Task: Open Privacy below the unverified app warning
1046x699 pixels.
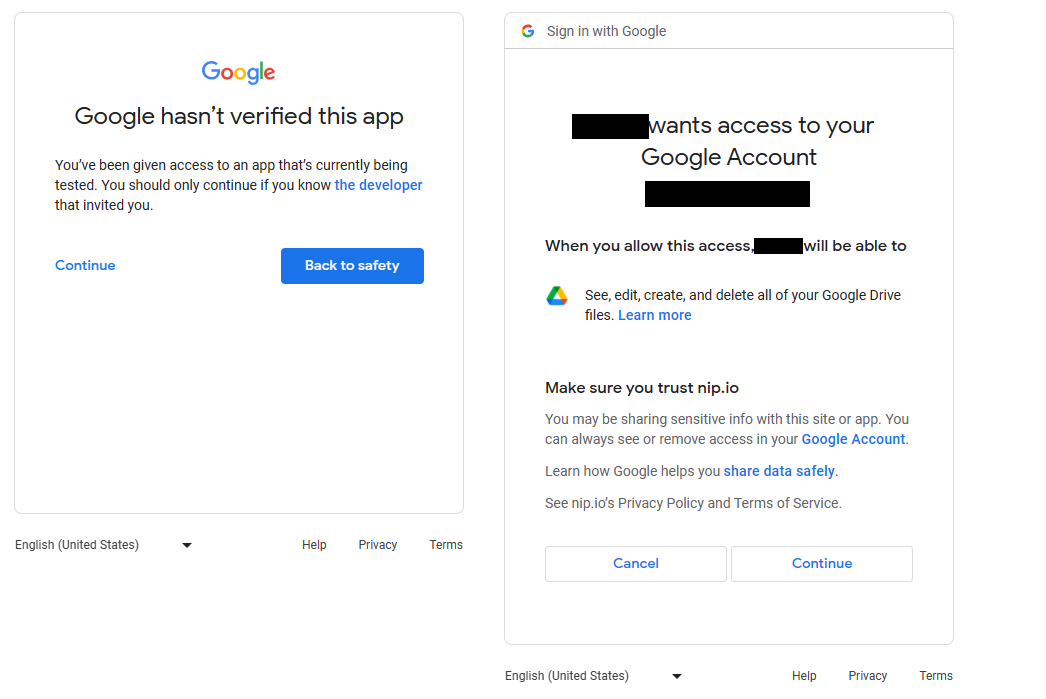Action: click(378, 545)
